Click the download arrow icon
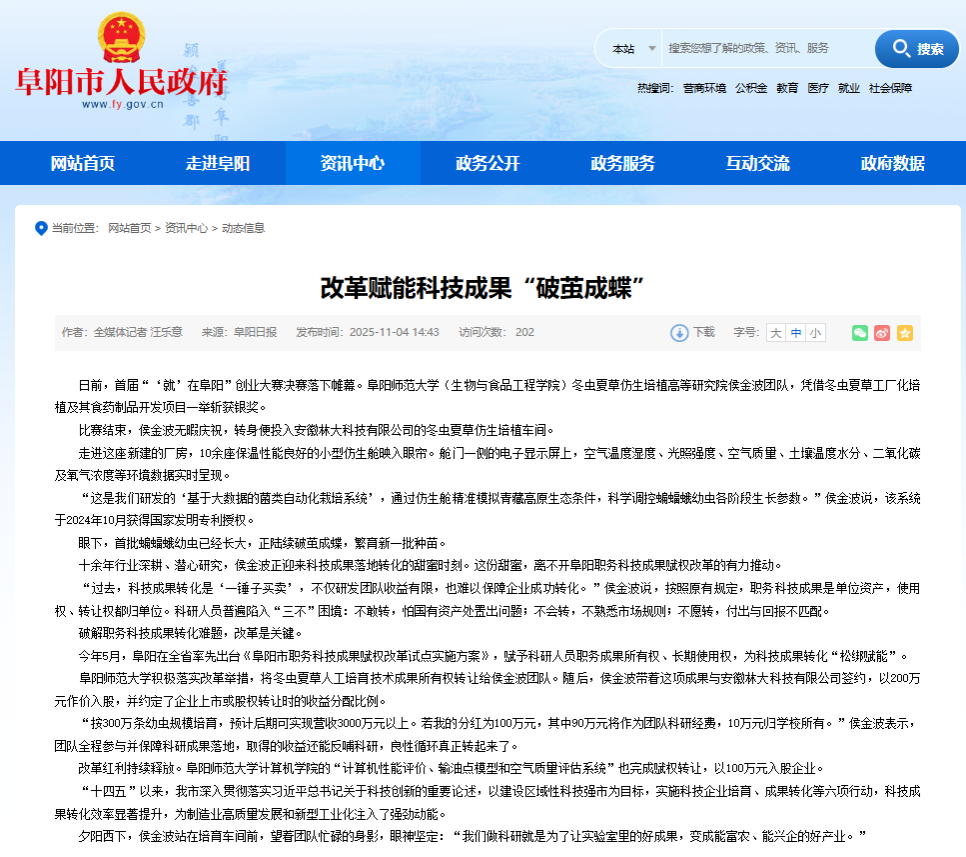Image resolution: width=966 pixels, height=857 pixels. coord(679,333)
